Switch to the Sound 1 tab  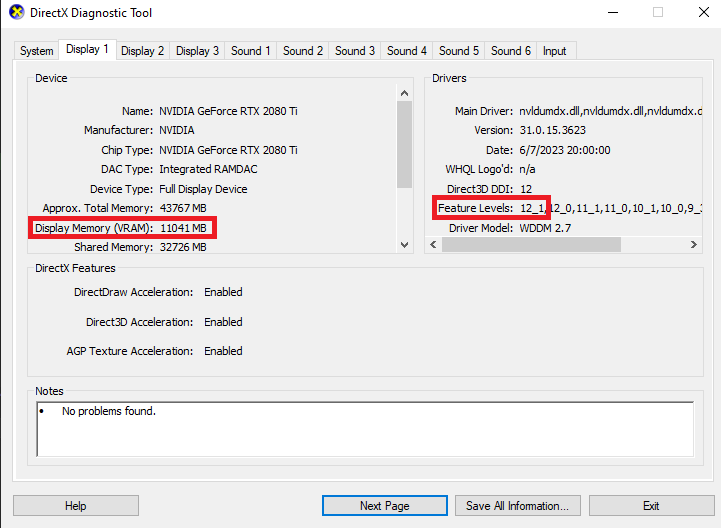tap(251, 51)
